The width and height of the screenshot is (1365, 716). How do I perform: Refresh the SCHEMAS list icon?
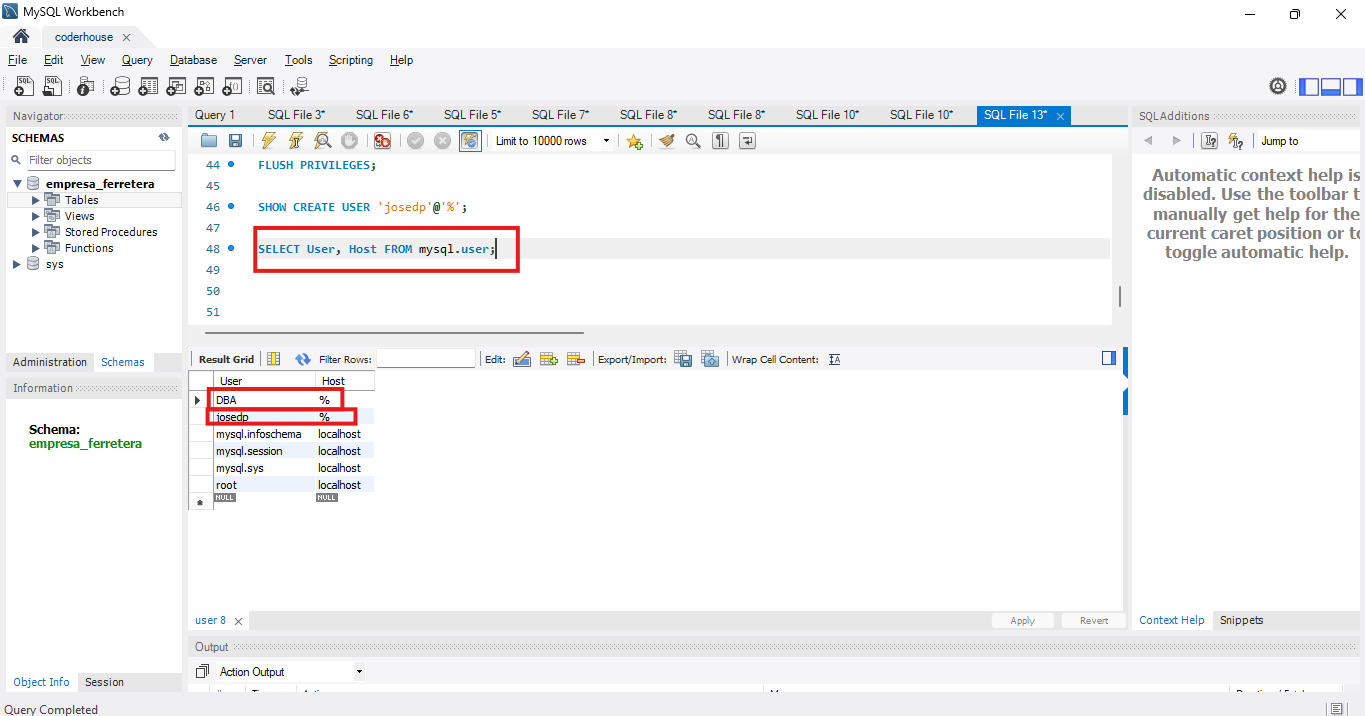click(163, 138)
